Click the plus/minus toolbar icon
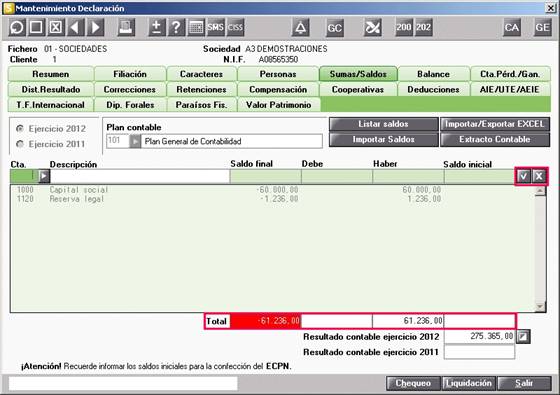 156,28
